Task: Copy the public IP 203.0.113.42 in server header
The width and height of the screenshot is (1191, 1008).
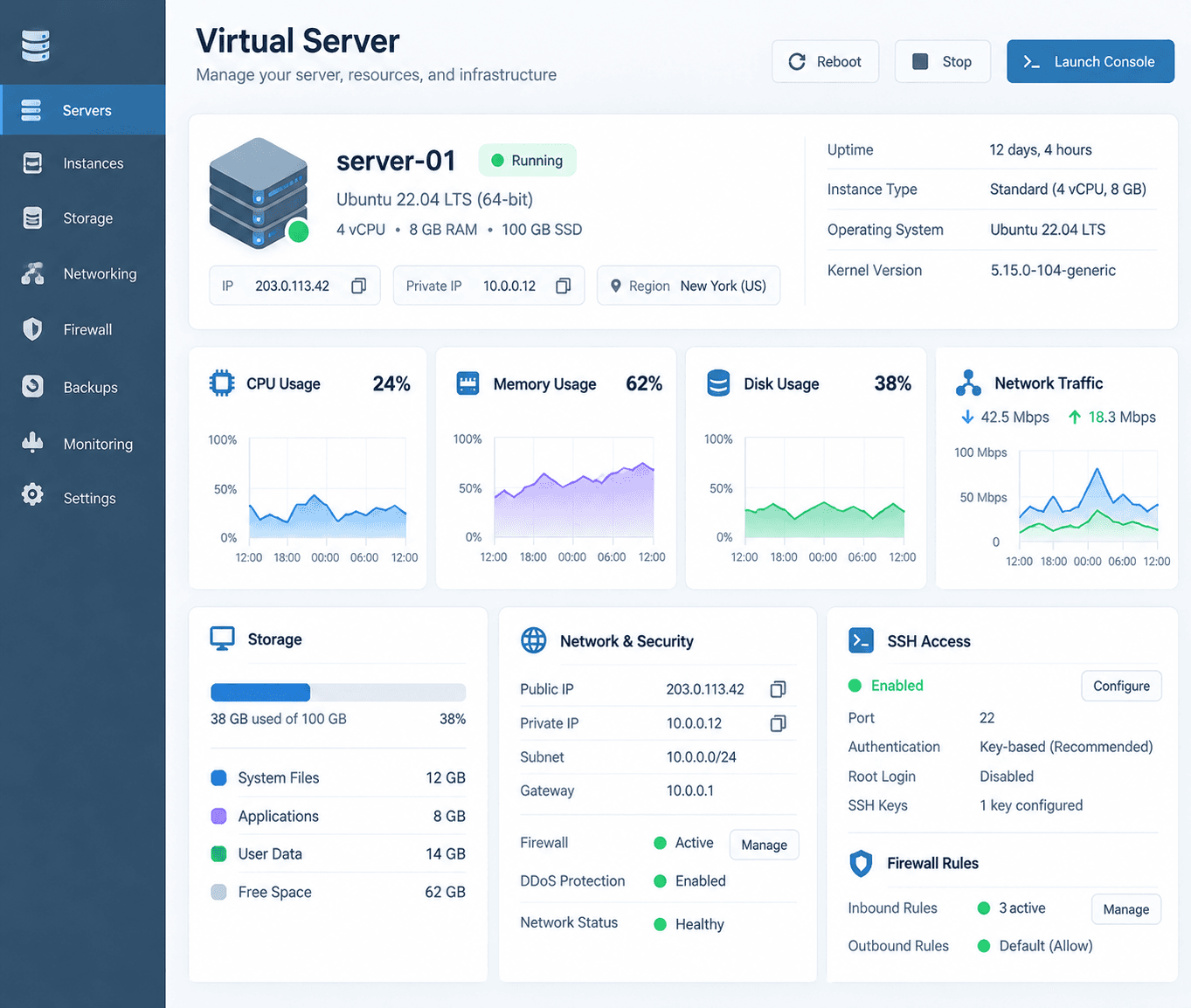Action: (358, 286)
